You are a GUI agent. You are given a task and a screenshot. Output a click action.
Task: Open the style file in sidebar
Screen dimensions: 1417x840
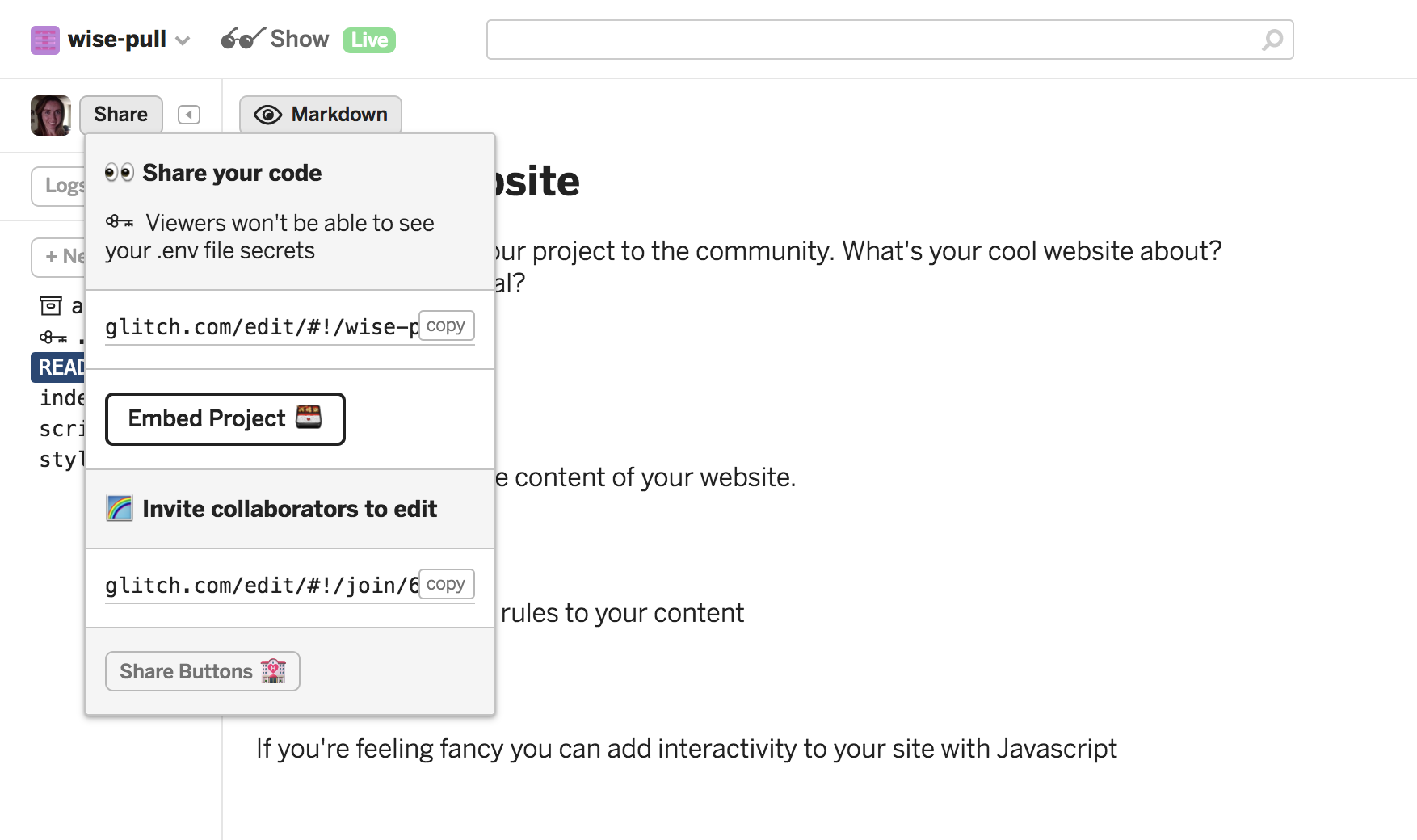tap(61, 460)
